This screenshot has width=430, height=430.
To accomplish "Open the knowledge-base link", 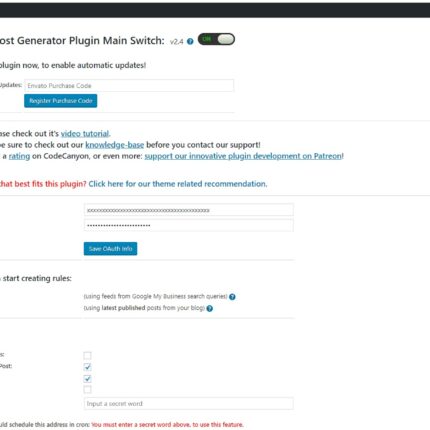I will 115,145.
